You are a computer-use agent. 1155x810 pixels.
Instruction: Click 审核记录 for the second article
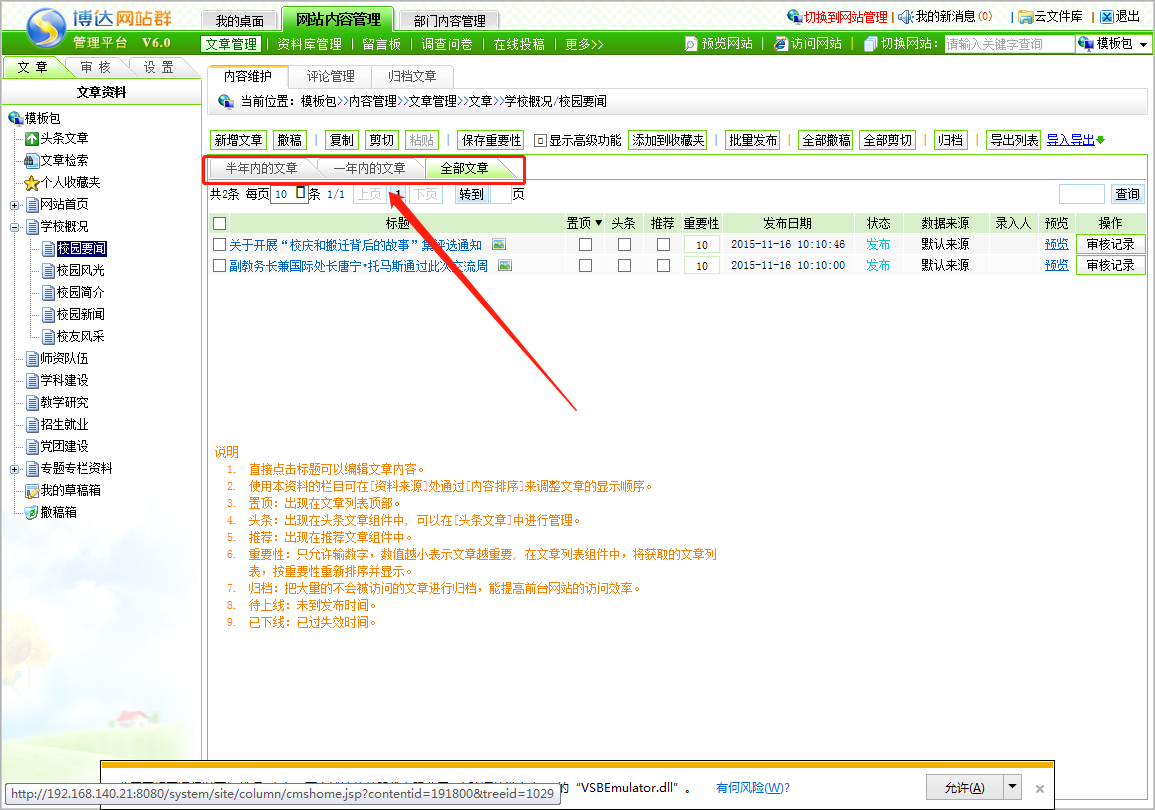1110,266
